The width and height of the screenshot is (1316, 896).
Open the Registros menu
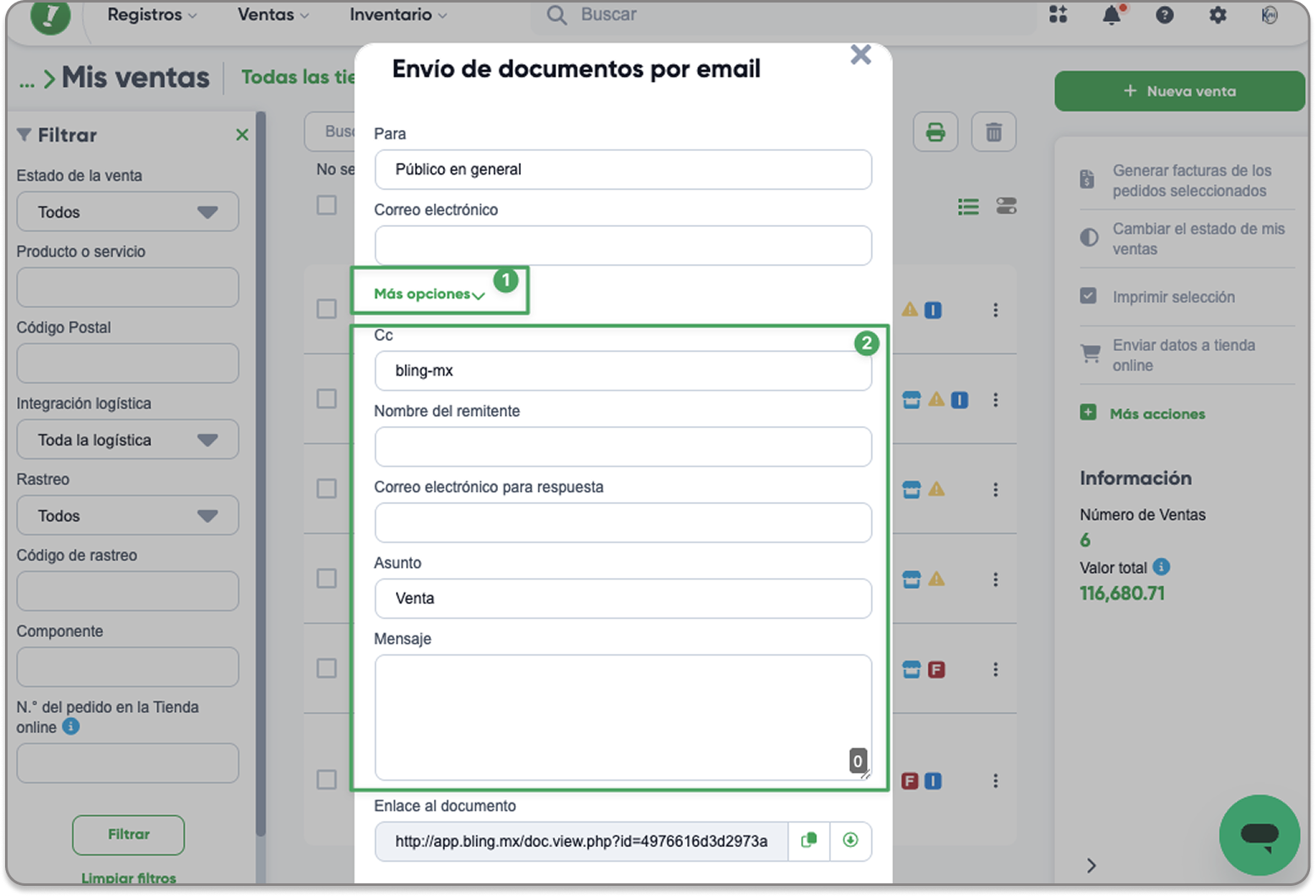pos(152,14)
